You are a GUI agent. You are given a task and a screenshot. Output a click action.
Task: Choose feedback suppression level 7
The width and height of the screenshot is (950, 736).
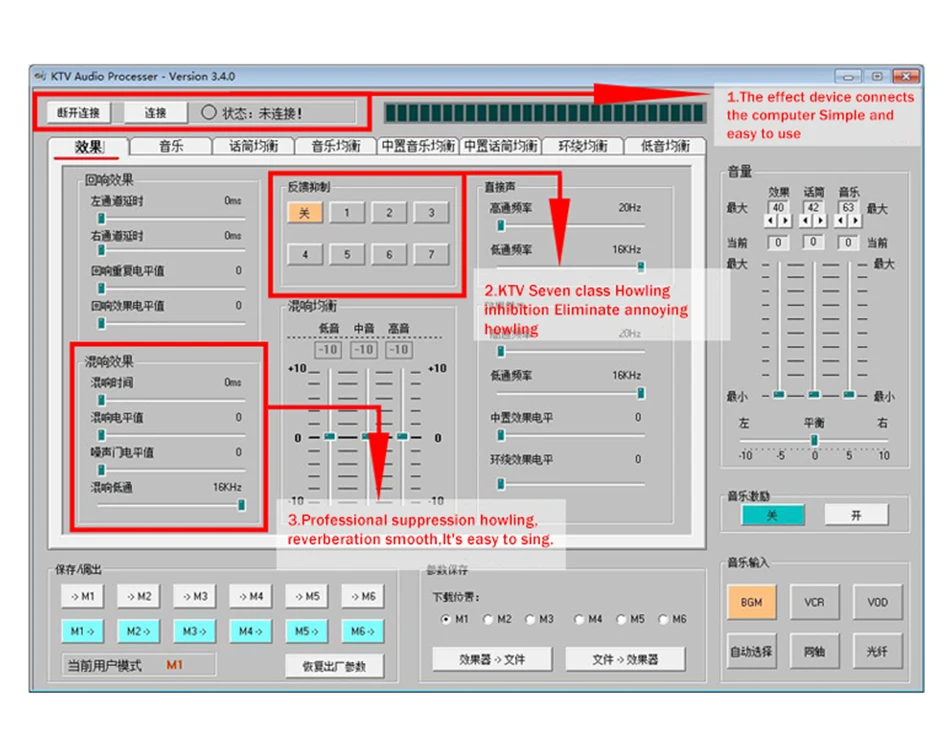click(431, 254)
